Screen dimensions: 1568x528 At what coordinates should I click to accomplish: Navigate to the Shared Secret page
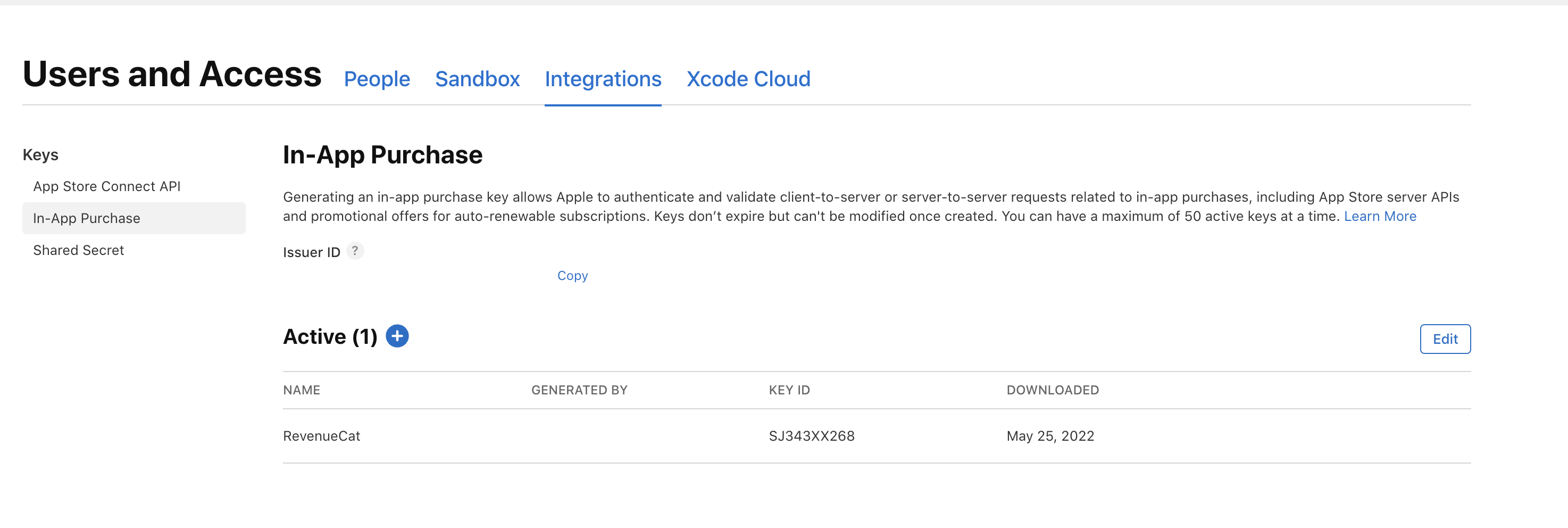(x=78, y=250)
